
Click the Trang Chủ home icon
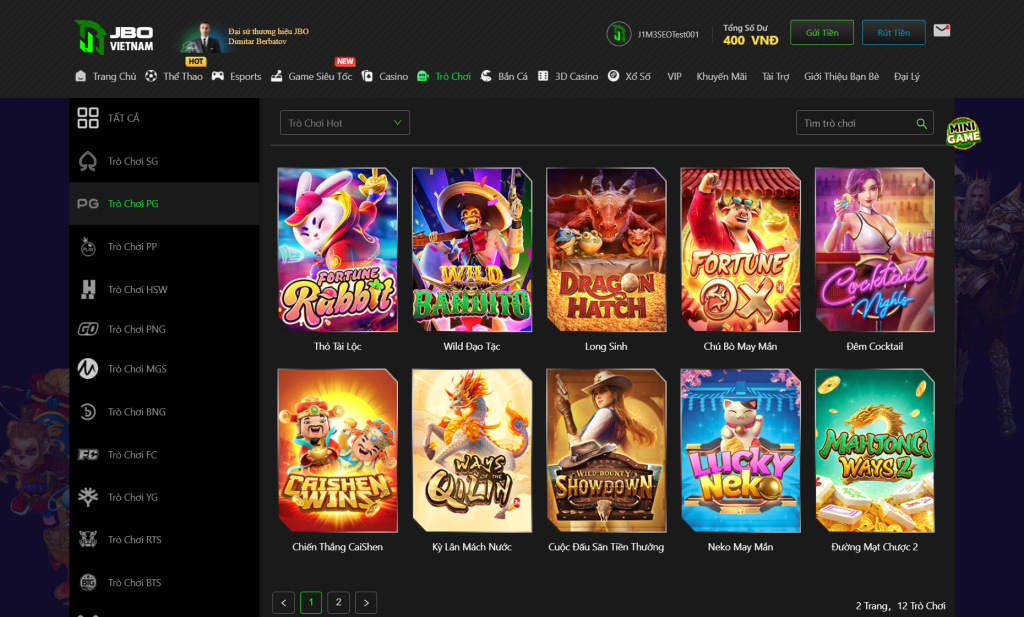80,76
